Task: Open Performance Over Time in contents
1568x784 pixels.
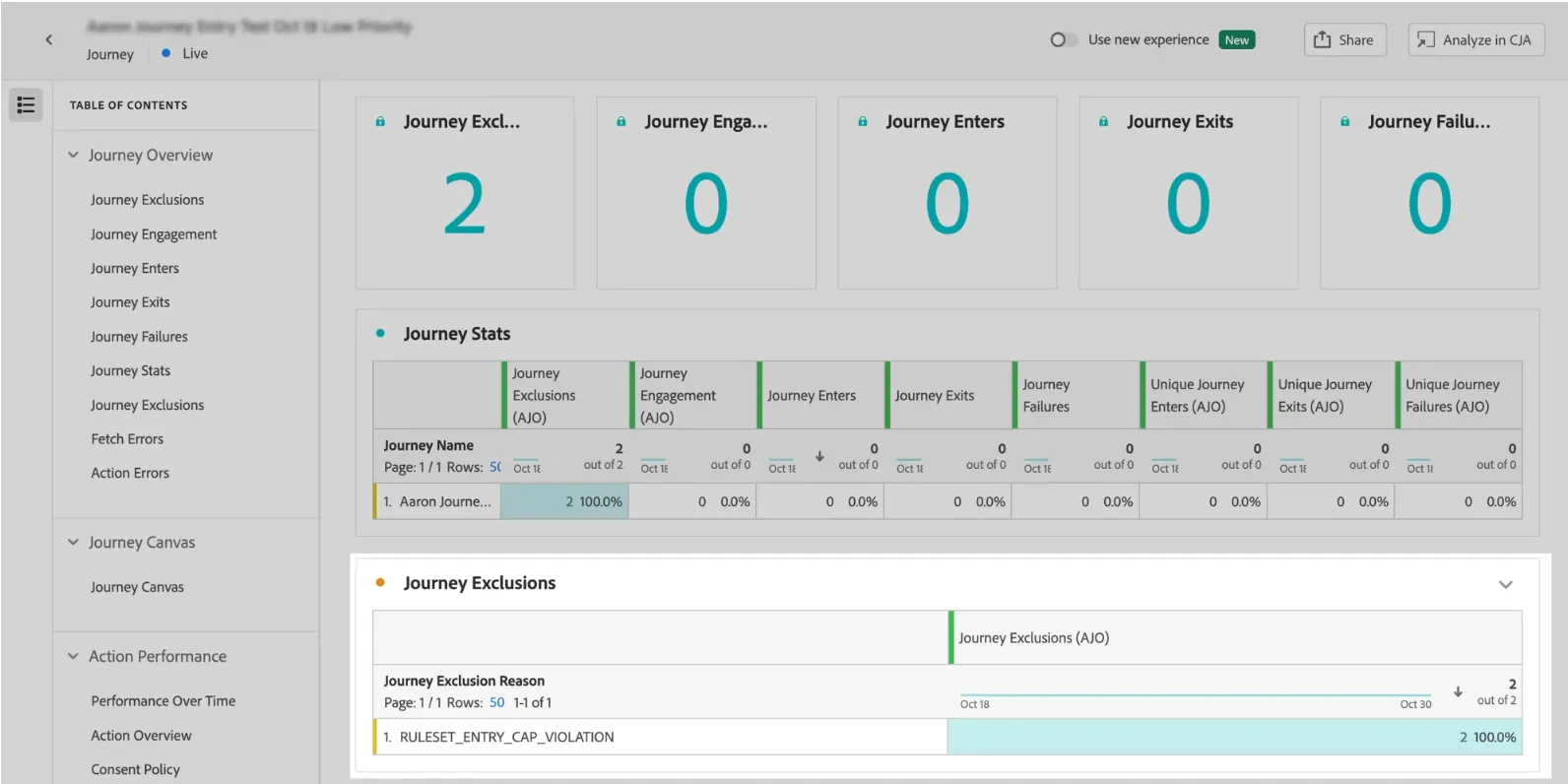Action: pyautogui.click(x=163, y=701)
